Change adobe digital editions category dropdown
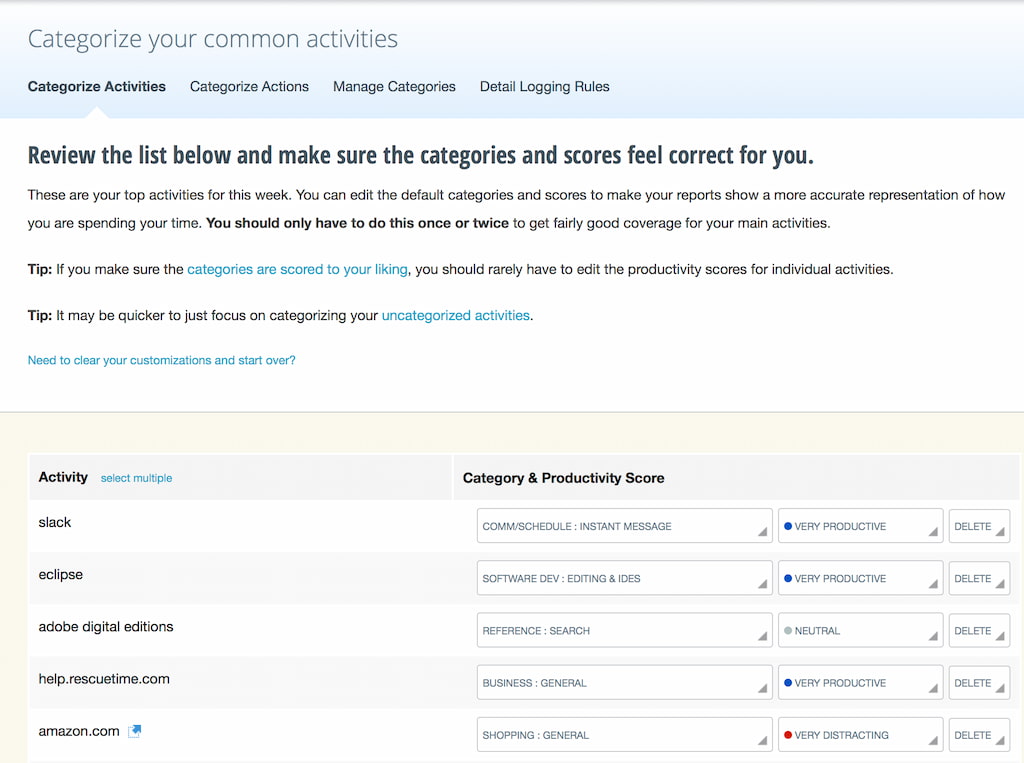Viewport: 1024px width, 763px height. click(624, 631)
